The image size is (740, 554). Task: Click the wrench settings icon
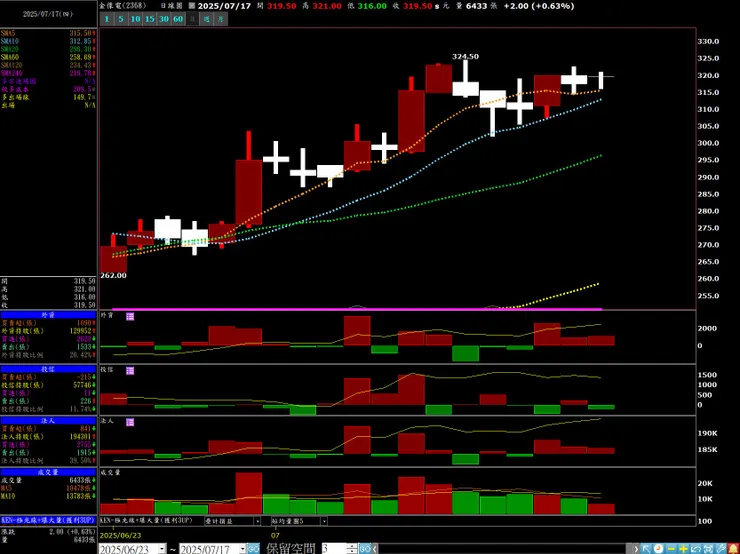point(721,549)
